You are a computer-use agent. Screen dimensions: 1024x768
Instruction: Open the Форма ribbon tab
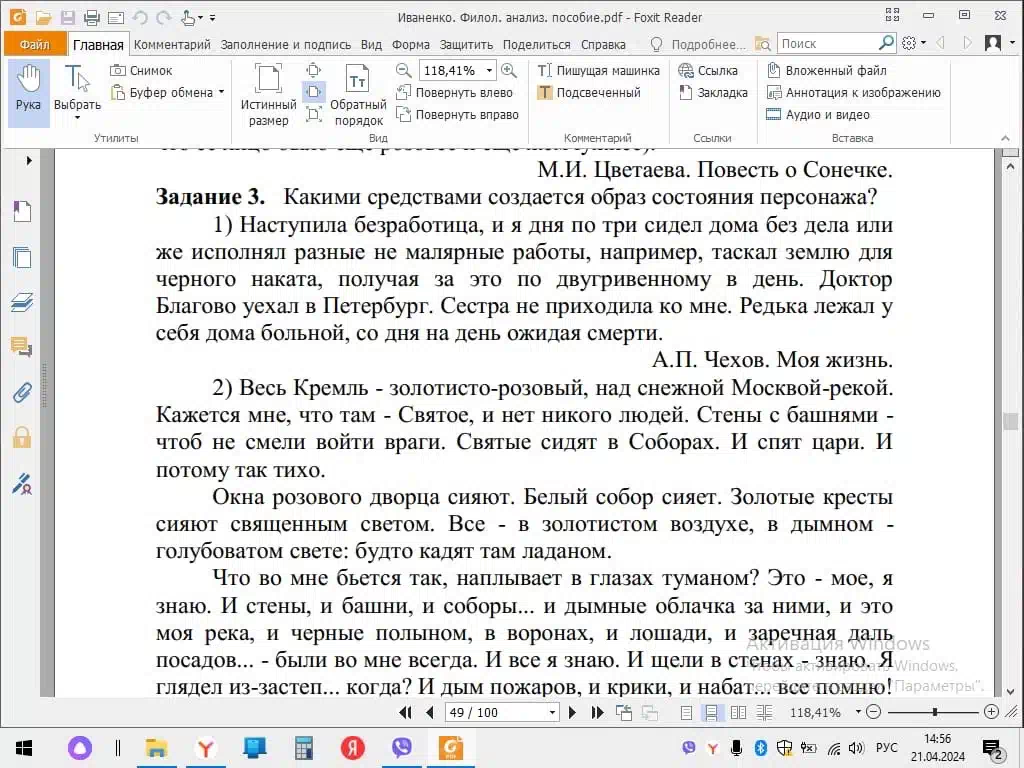coord(410,44)
